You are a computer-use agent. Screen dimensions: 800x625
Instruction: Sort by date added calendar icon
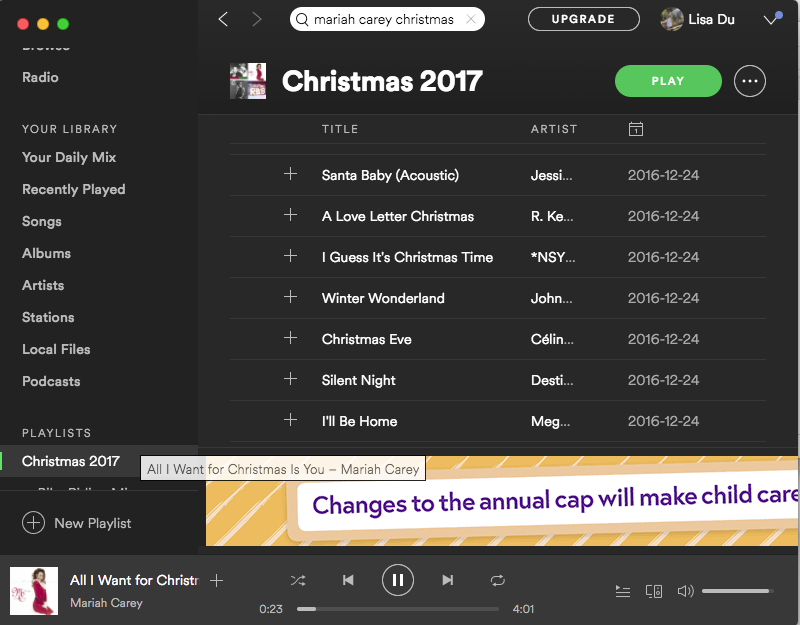point(636,129)
